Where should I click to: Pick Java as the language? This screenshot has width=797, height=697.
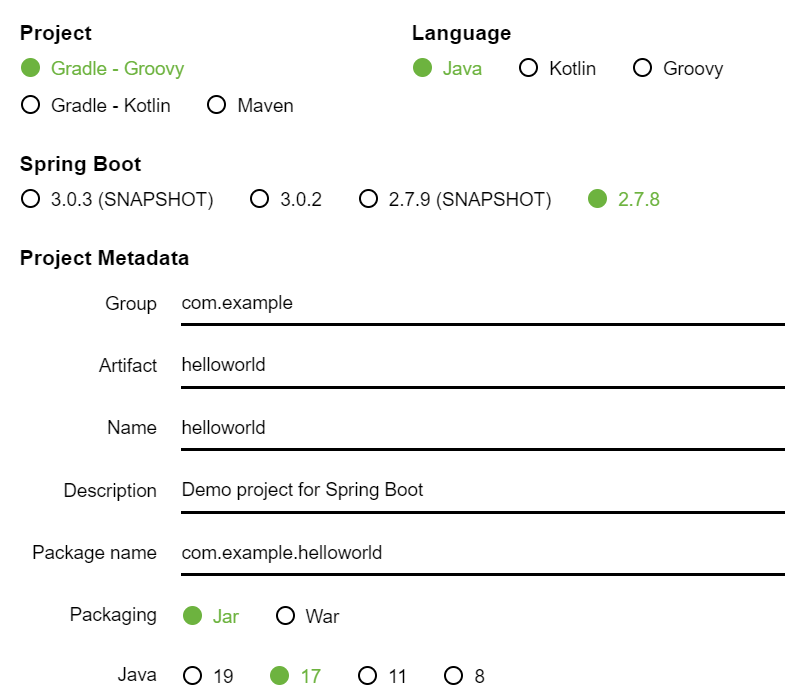click(423, 68)
